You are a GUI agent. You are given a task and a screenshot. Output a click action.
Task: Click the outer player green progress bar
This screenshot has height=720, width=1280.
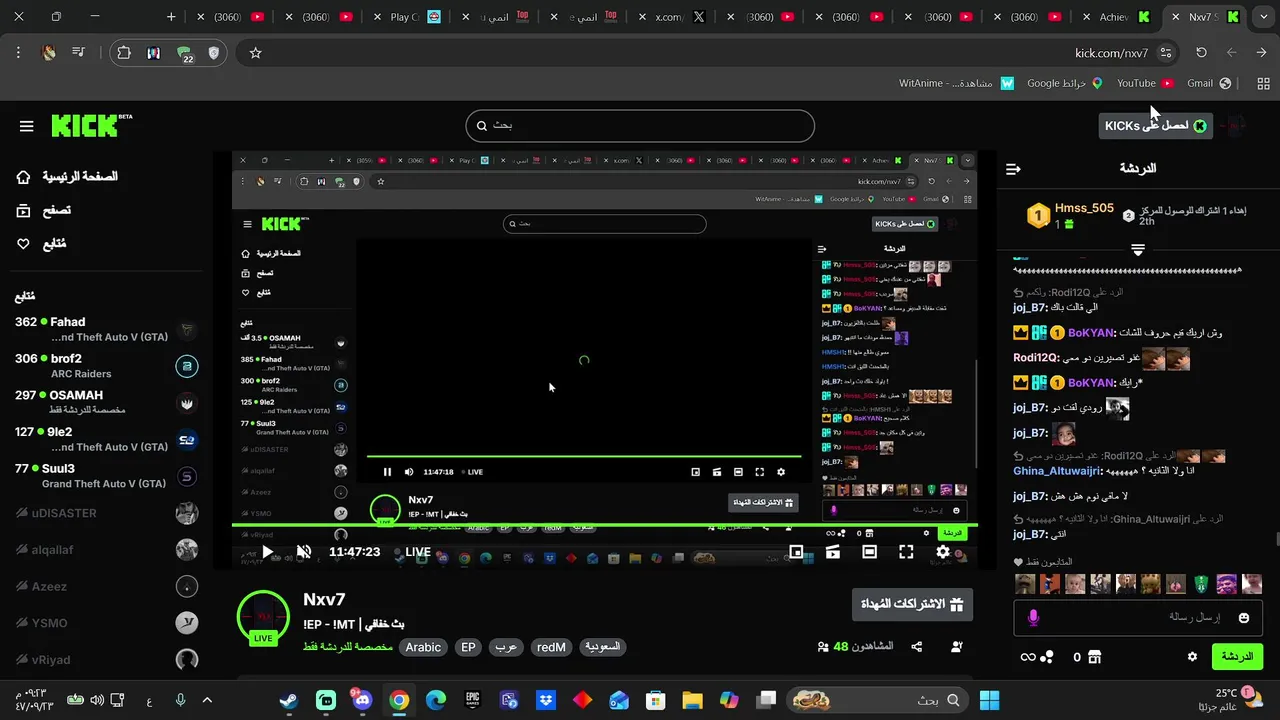[605, 525]
